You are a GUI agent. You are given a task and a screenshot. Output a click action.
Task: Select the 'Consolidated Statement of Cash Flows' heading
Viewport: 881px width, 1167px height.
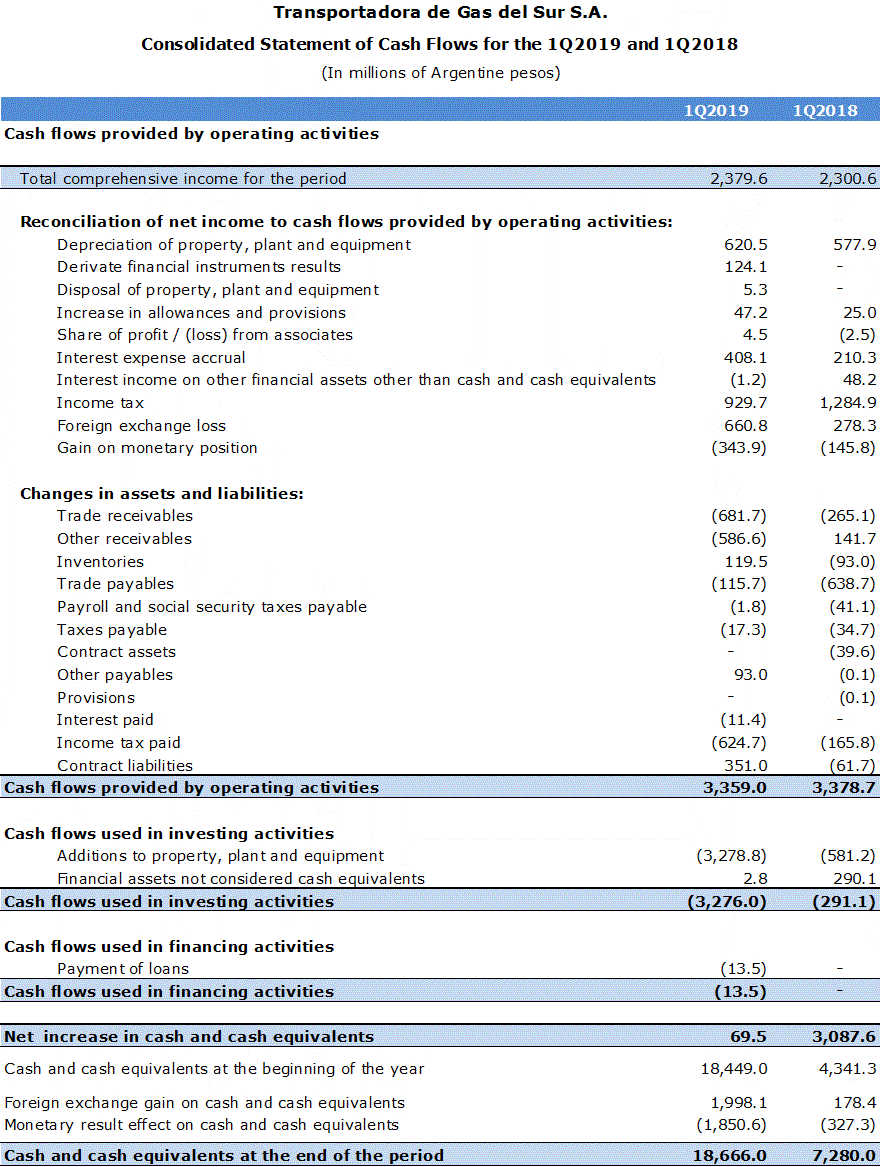coord(440,44)
